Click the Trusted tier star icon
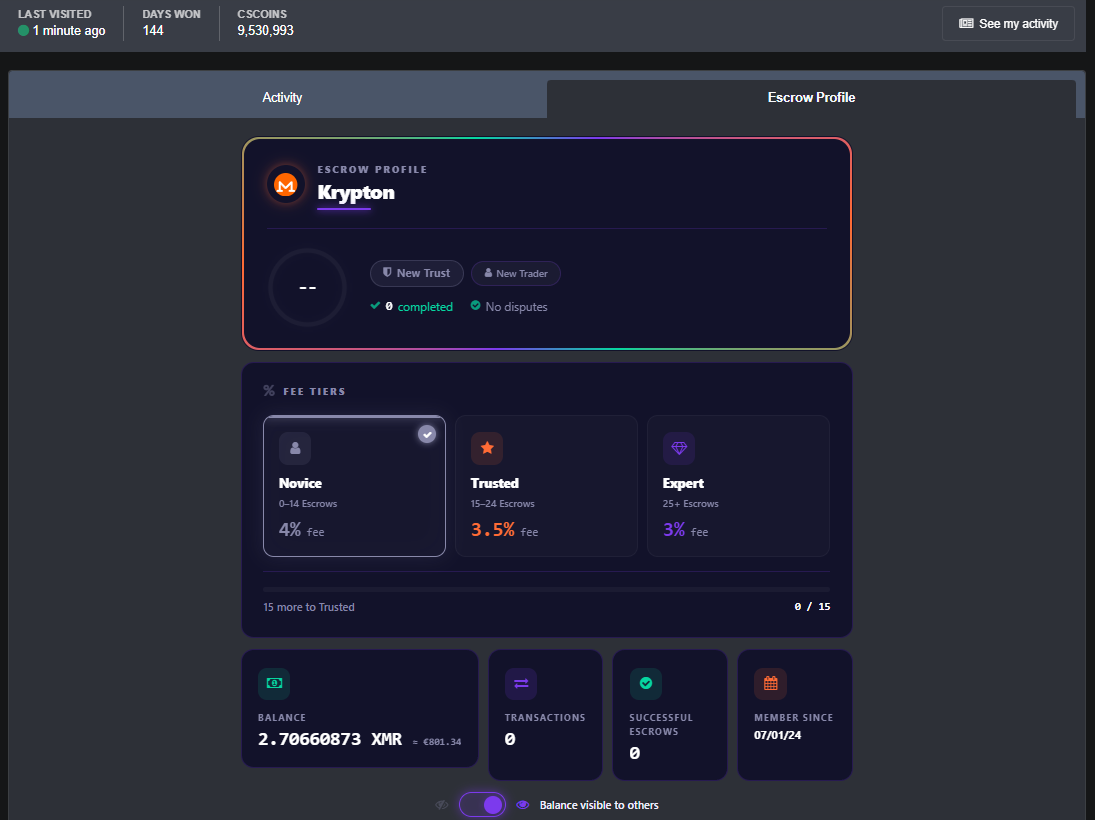The height and width of the screenshot is (820, 1095). click(487, 448)
